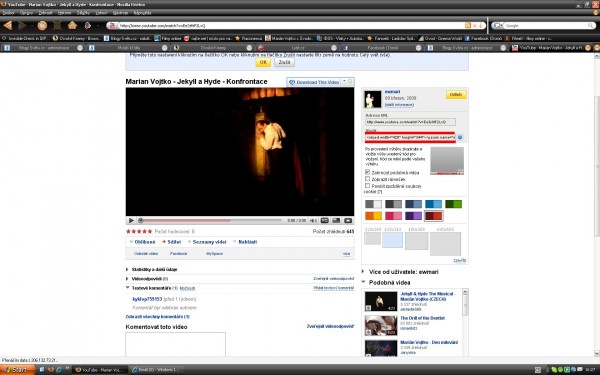Switch video to fullscreen icon in player

click(x=348, y=220)
